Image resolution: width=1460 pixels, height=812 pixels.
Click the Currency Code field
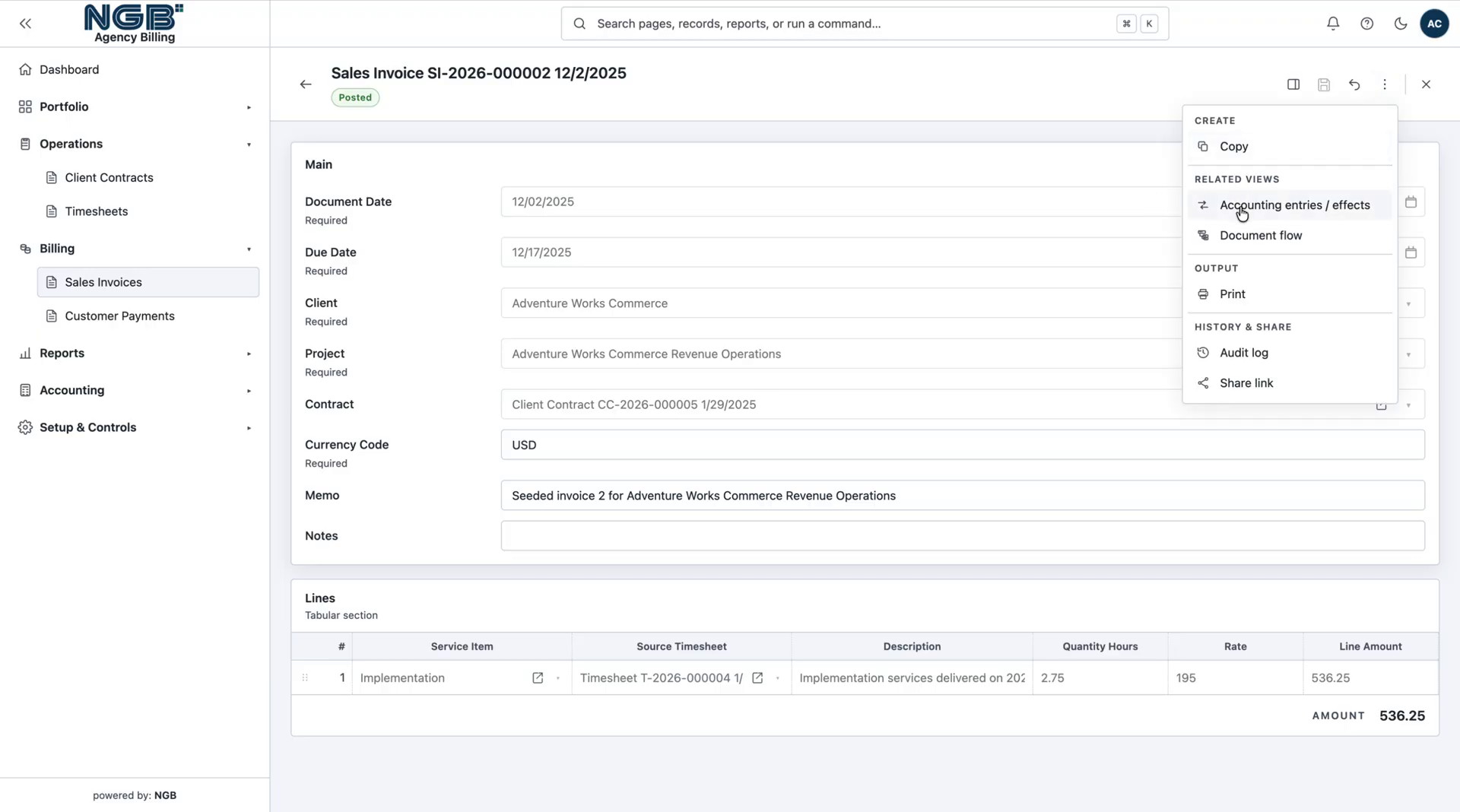963,445
